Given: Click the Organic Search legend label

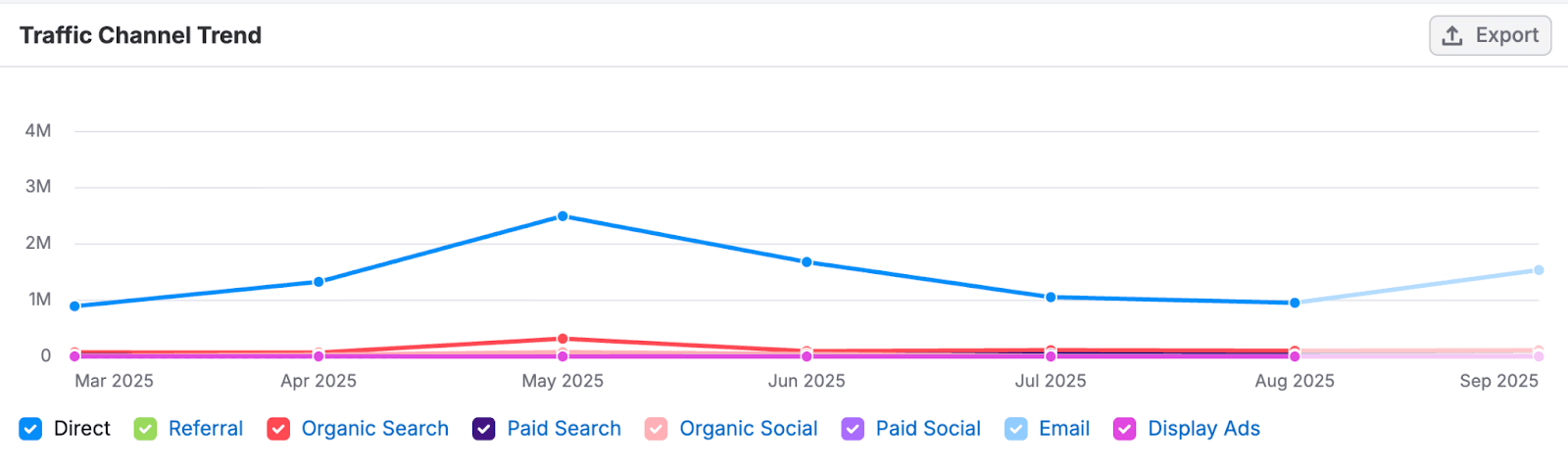Looking at the screenshot, I should (374, 429).
